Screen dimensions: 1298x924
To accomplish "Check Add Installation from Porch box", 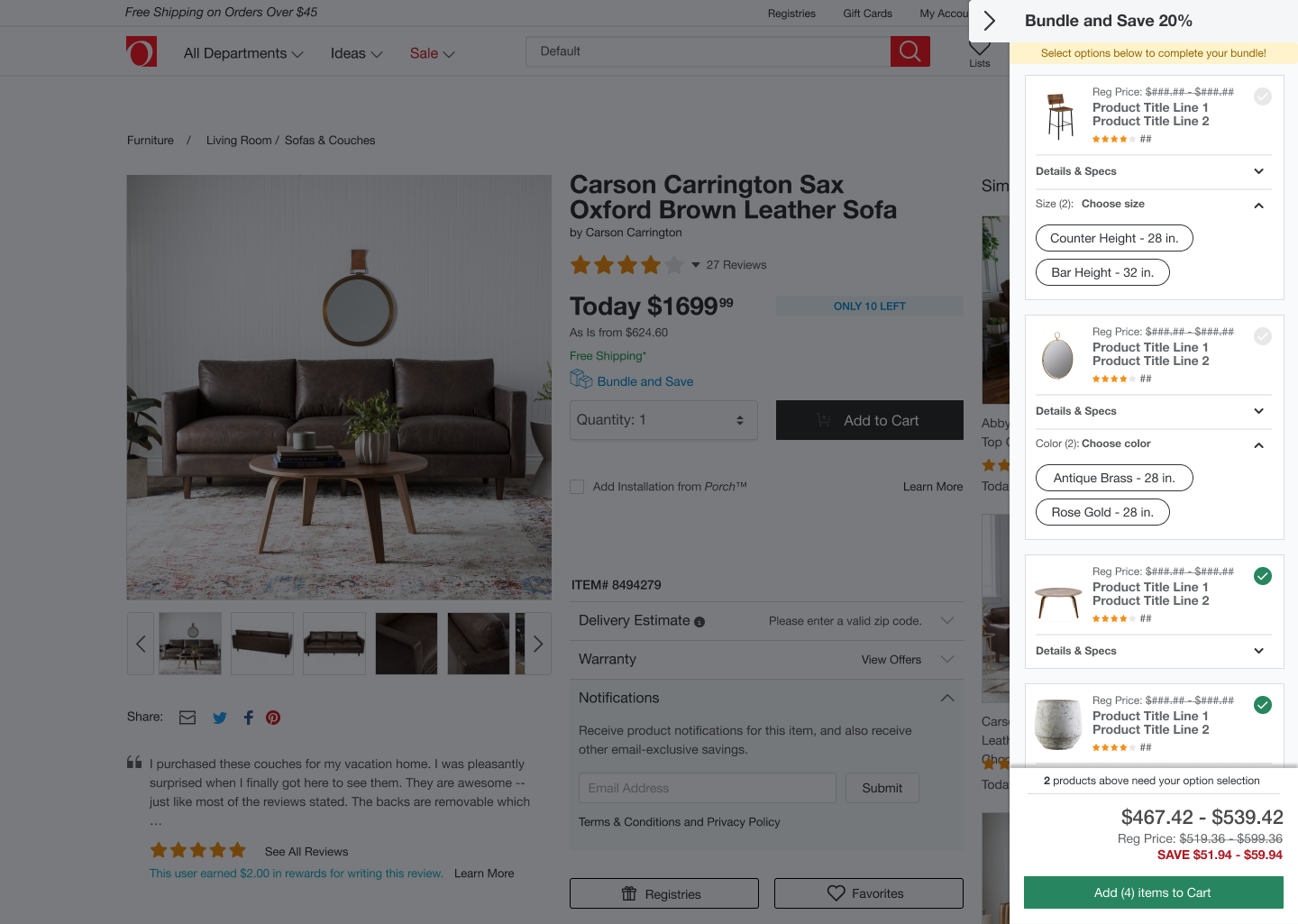I will pos(577,487).
